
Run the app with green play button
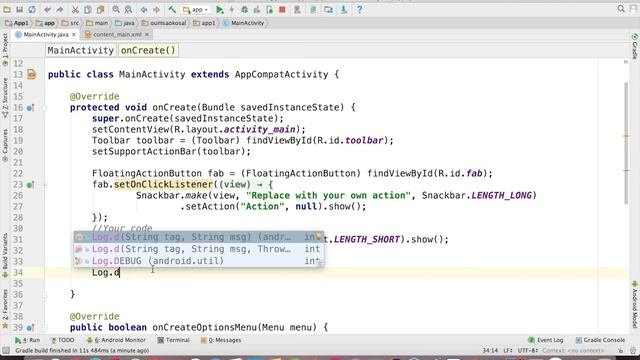[220, 9]
